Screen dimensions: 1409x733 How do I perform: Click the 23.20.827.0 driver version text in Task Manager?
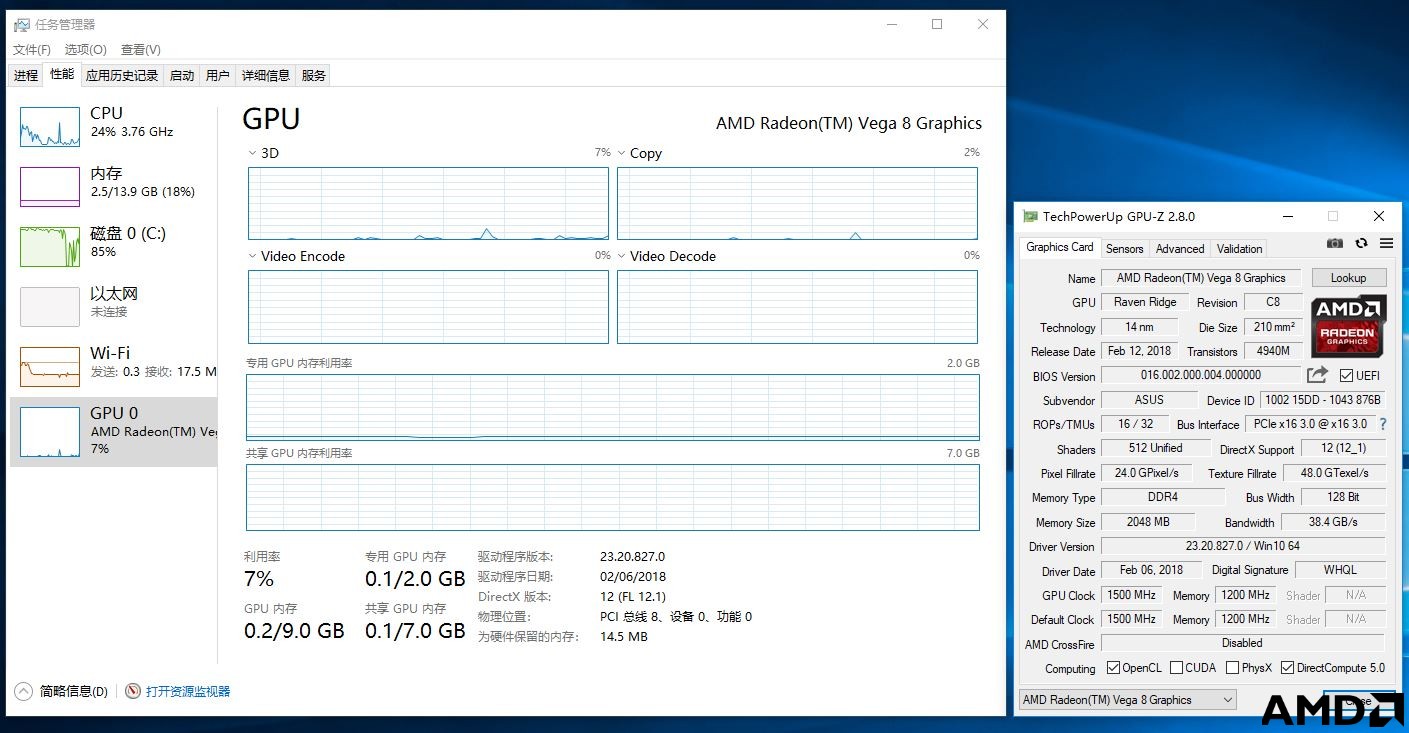632,557
